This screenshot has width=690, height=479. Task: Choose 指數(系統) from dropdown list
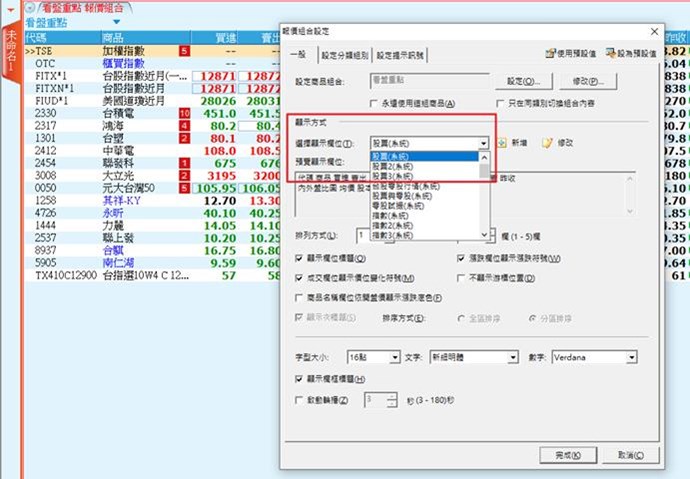(425, 216)
